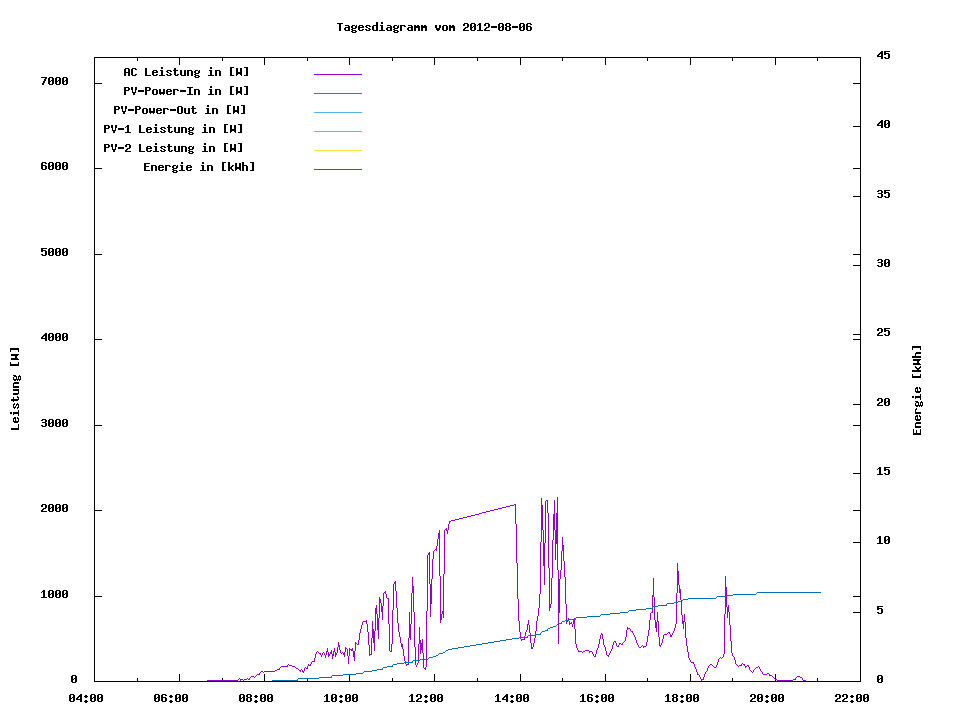Click the left axis title Leistung [W]
960x720 pixels.
(x=15, y=389)
